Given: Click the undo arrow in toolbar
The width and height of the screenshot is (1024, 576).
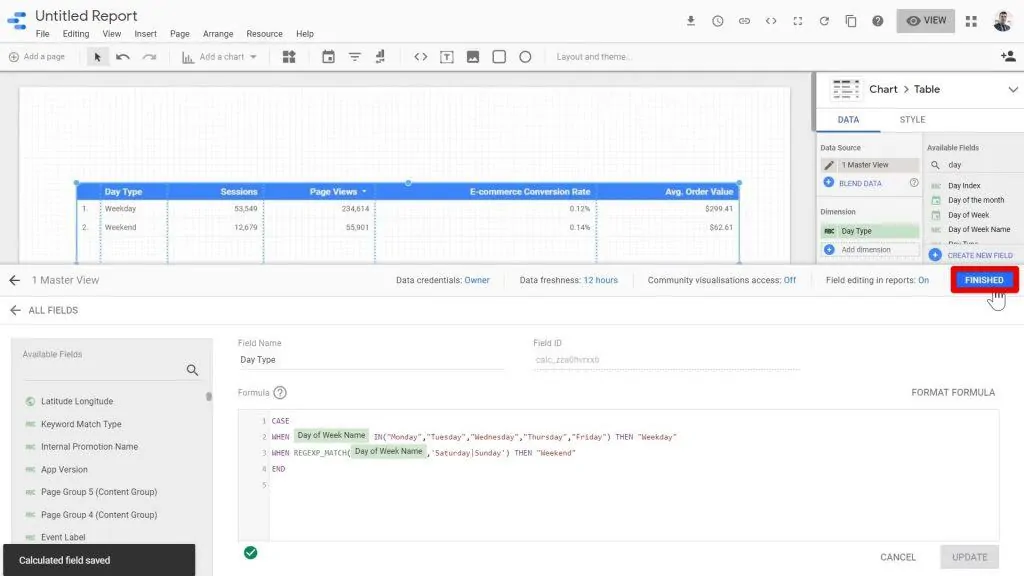Looking at the screenshot, I should tap(123, 57).
